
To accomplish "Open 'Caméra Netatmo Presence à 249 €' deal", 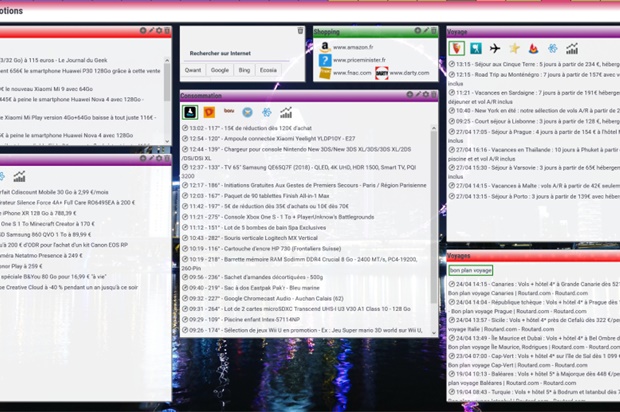I will 41,256.
